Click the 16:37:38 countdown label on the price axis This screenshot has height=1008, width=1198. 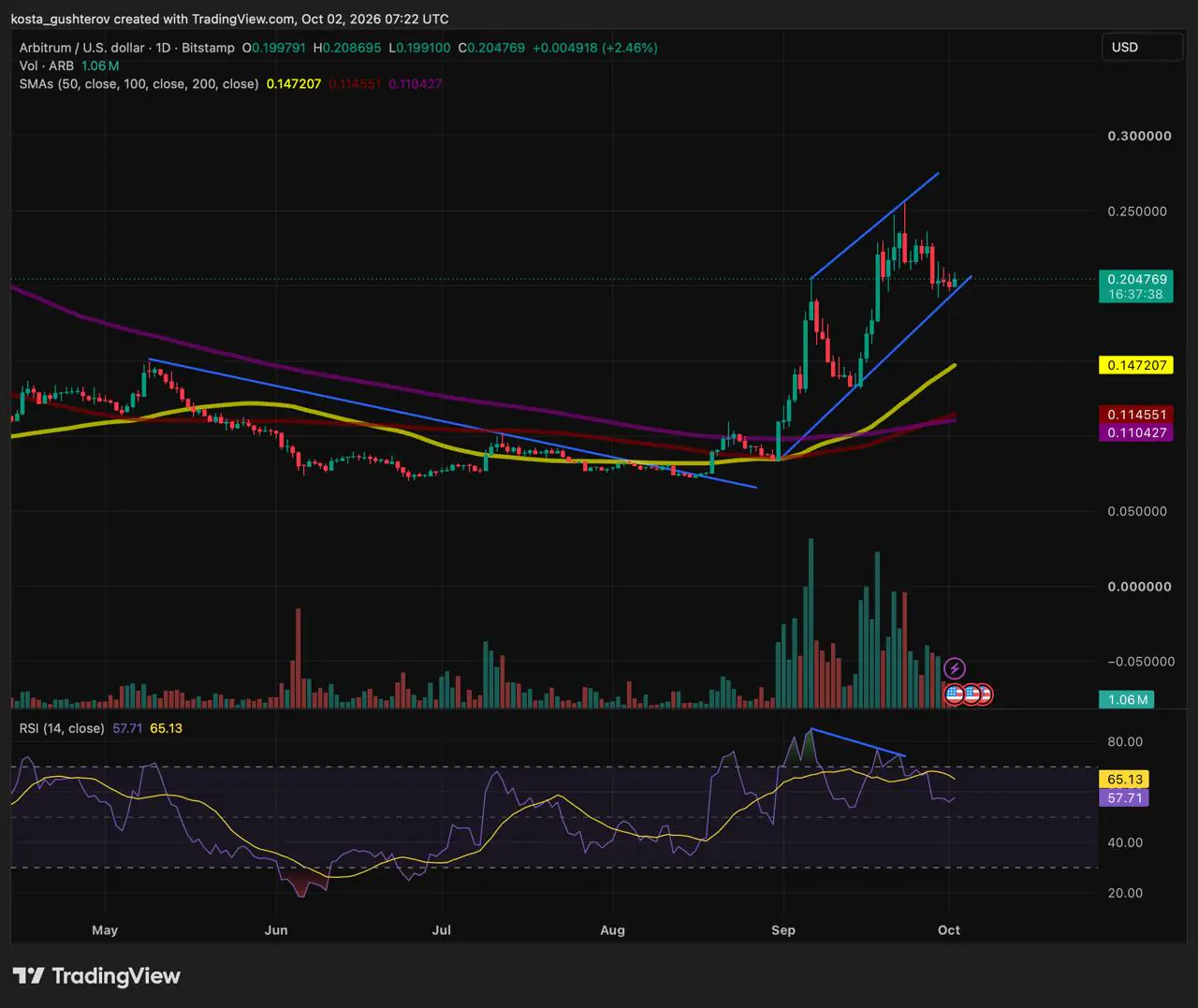1136,294
